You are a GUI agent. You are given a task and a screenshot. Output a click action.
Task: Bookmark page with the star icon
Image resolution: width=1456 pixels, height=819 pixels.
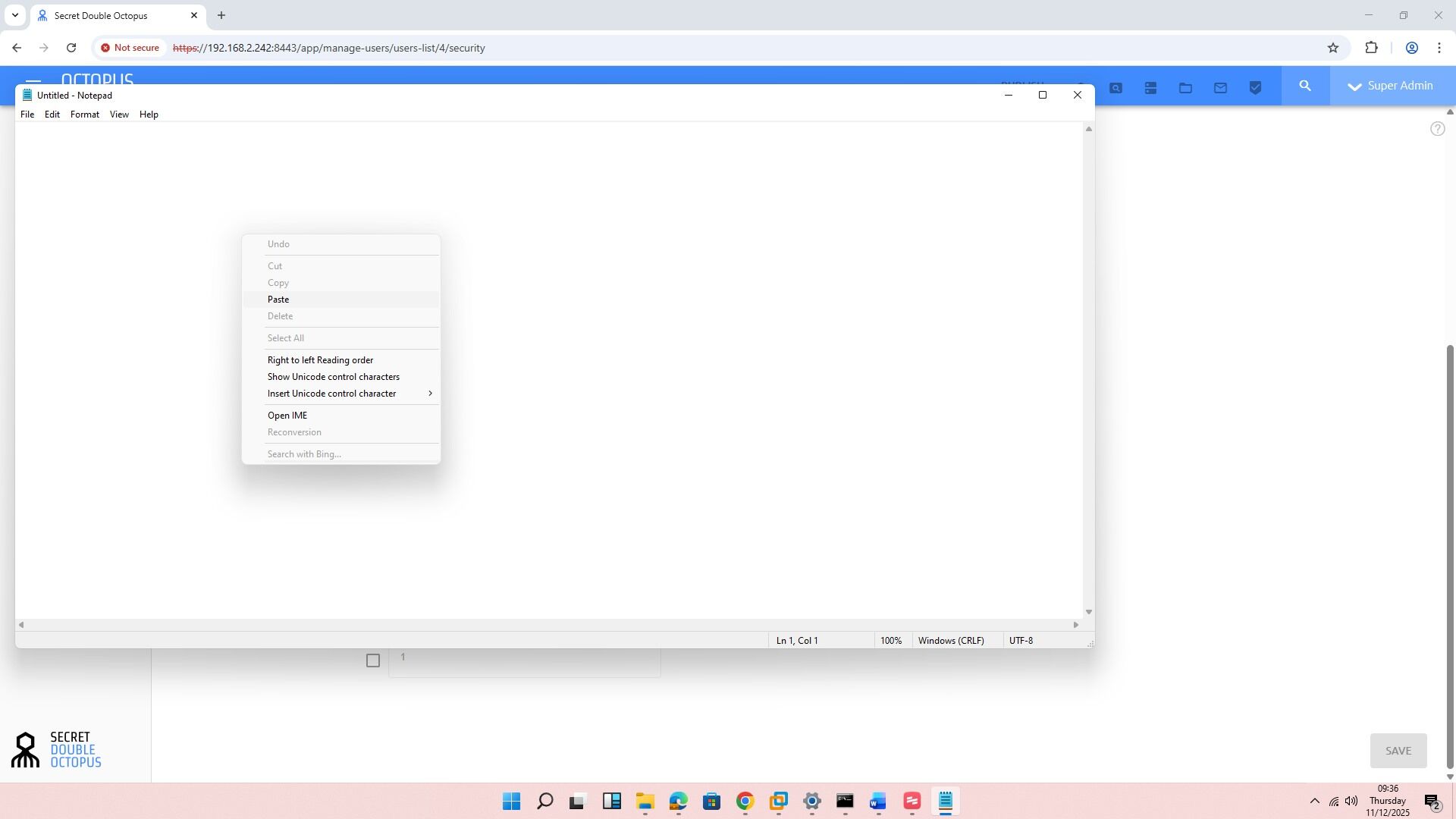tap(1333, 48)
